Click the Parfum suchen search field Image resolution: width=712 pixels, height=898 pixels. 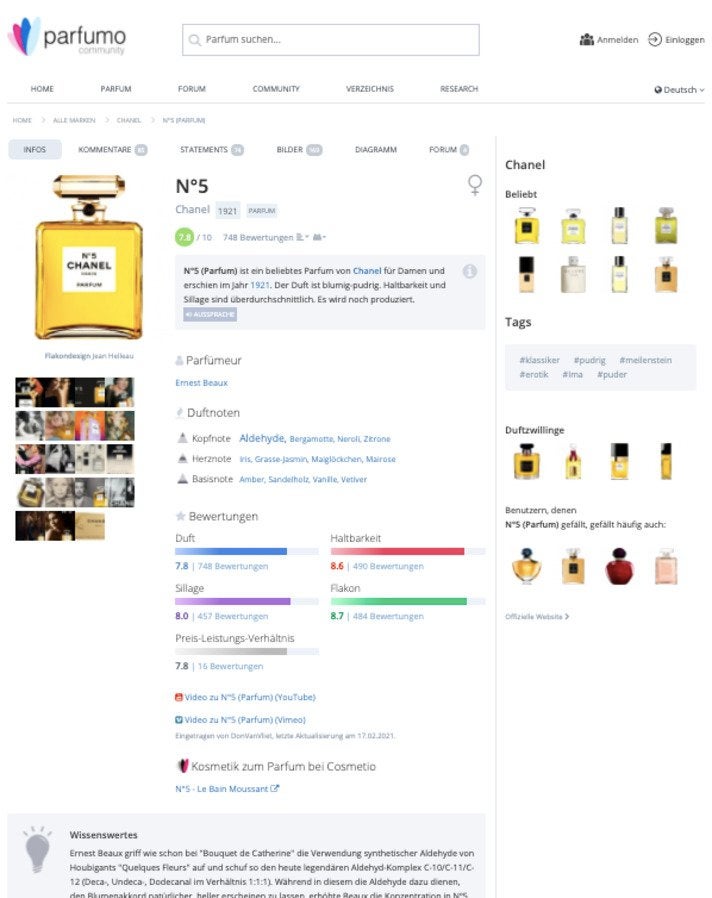click(331, 40)
